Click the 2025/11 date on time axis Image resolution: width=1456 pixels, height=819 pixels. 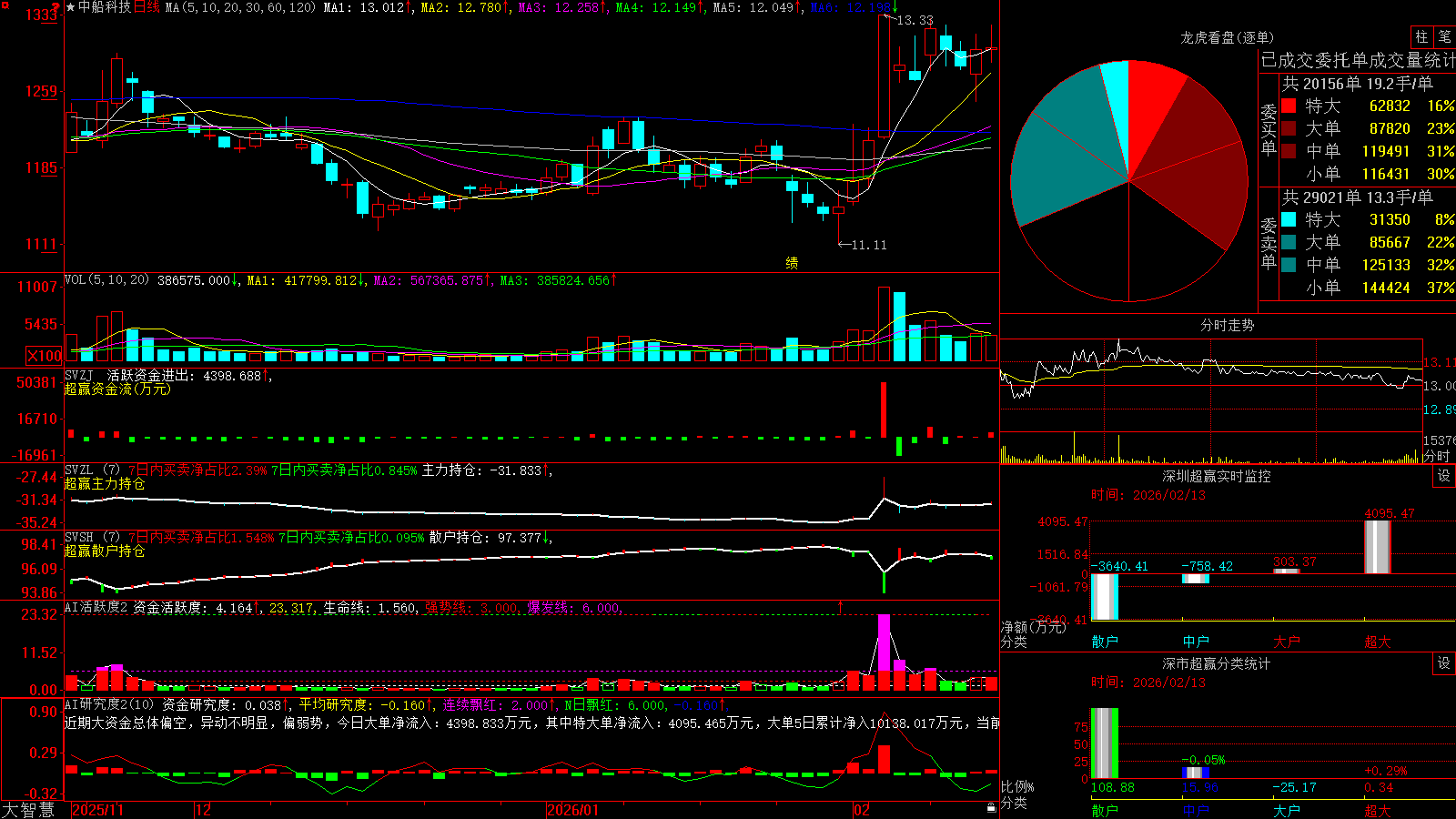point(97,810)
